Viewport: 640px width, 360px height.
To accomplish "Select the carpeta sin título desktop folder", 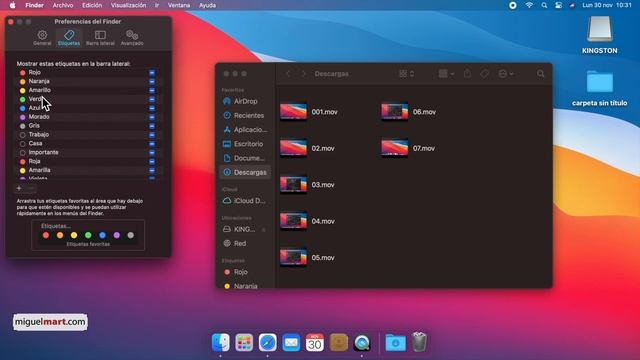I will pos(600,88).
